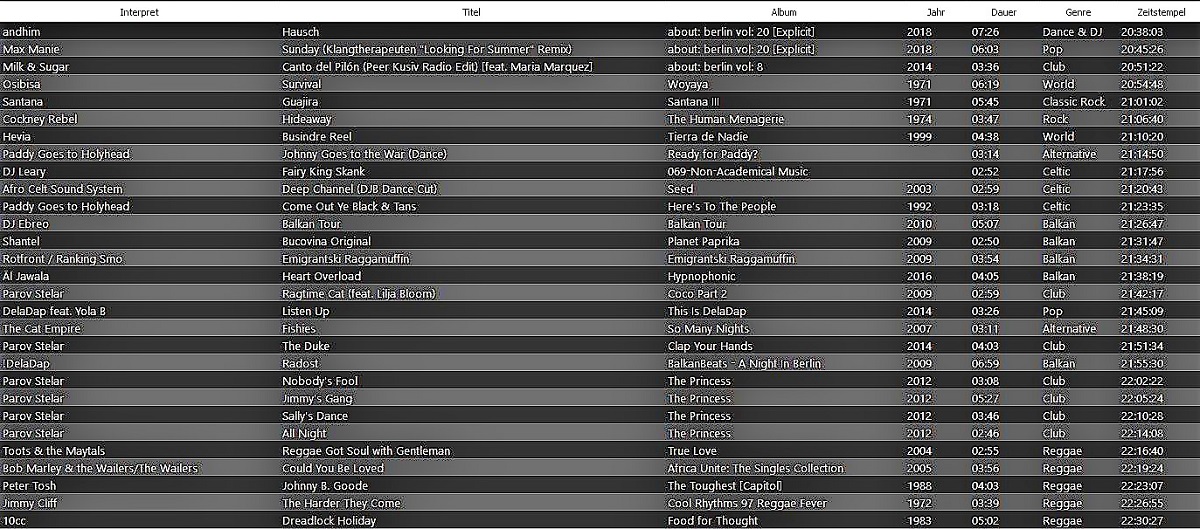Select Osibisa's track Survival
Image resolution: width=1200 pixels, height=529 pixels.
pyautogui.click(x=302, y=84)
